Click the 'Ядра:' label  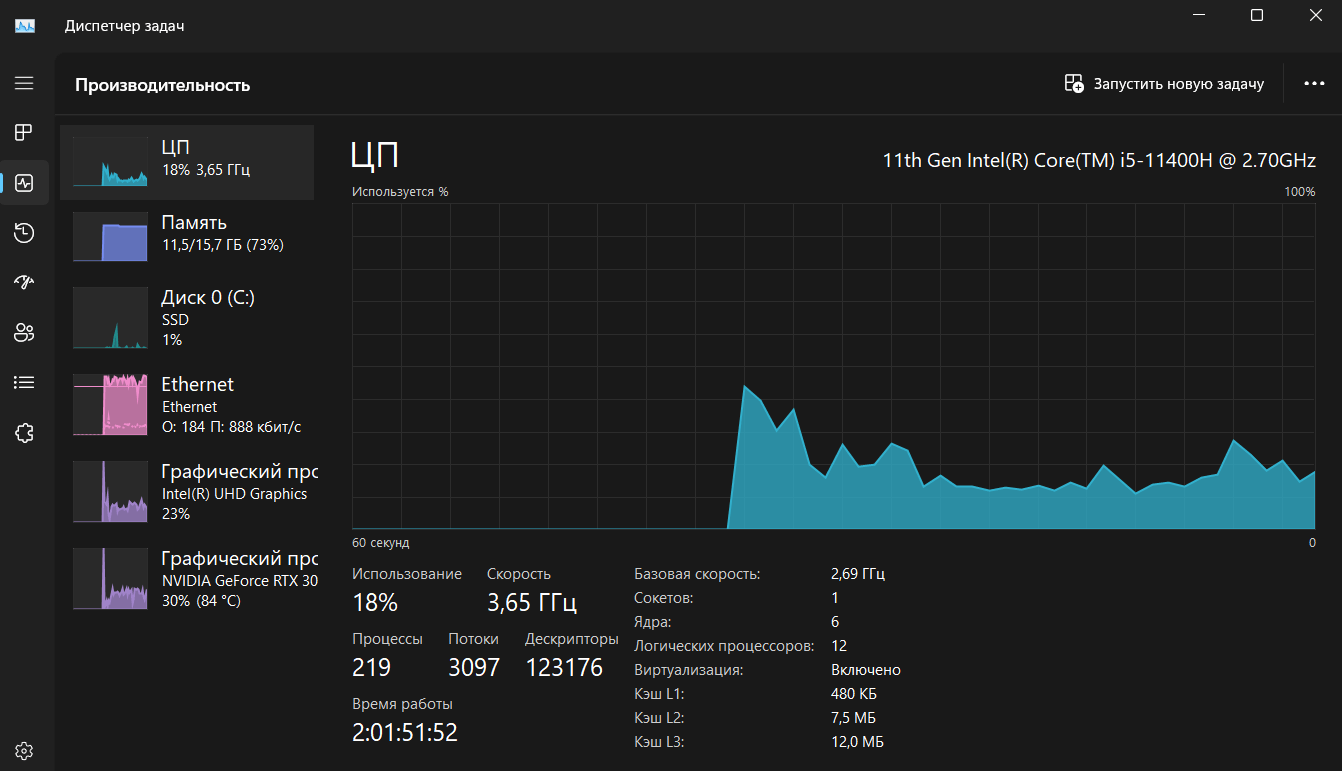coord(653,622)
